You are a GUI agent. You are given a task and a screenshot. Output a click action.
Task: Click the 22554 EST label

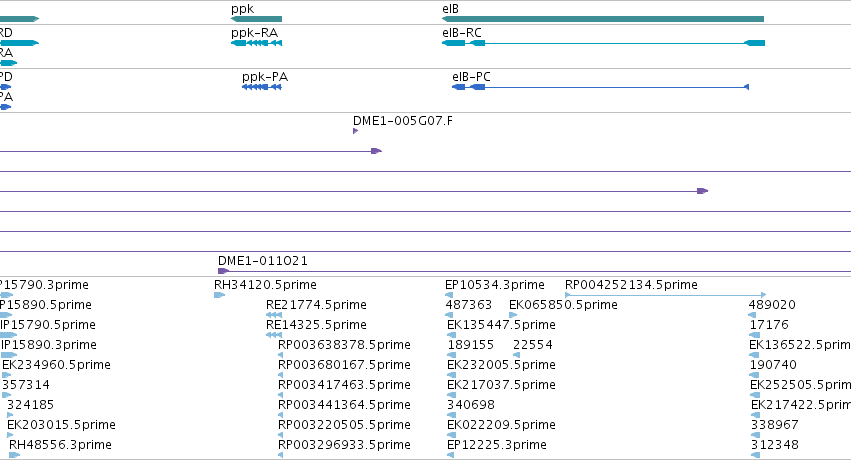pyautogui.click(x=532, y=345)
